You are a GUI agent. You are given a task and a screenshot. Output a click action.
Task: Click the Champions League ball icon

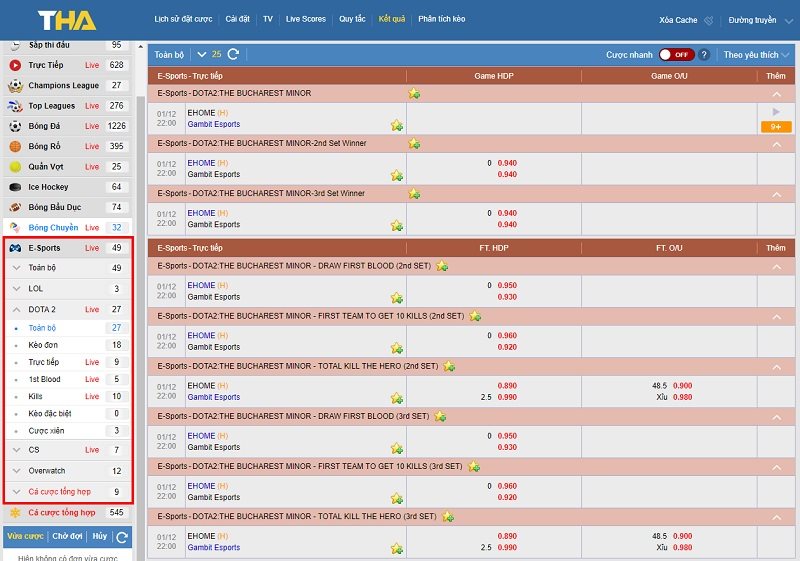coord(15,86)
